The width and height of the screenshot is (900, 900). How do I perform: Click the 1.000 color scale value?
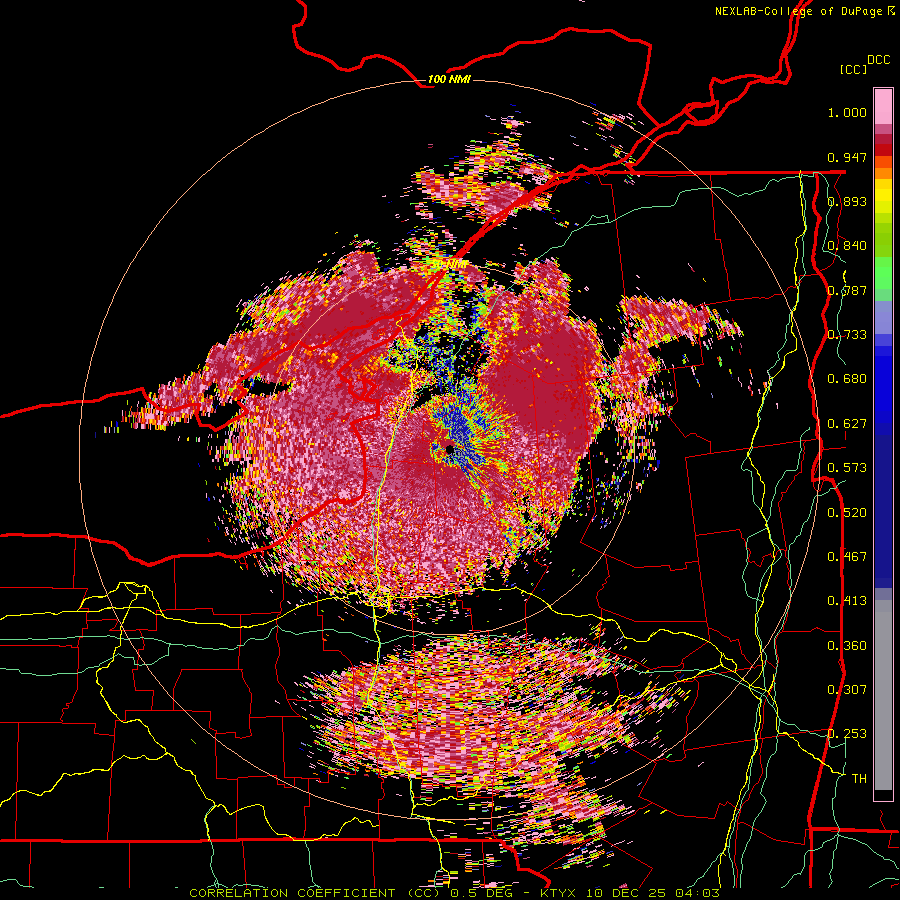pyautogui.click(x=847, y=112)
